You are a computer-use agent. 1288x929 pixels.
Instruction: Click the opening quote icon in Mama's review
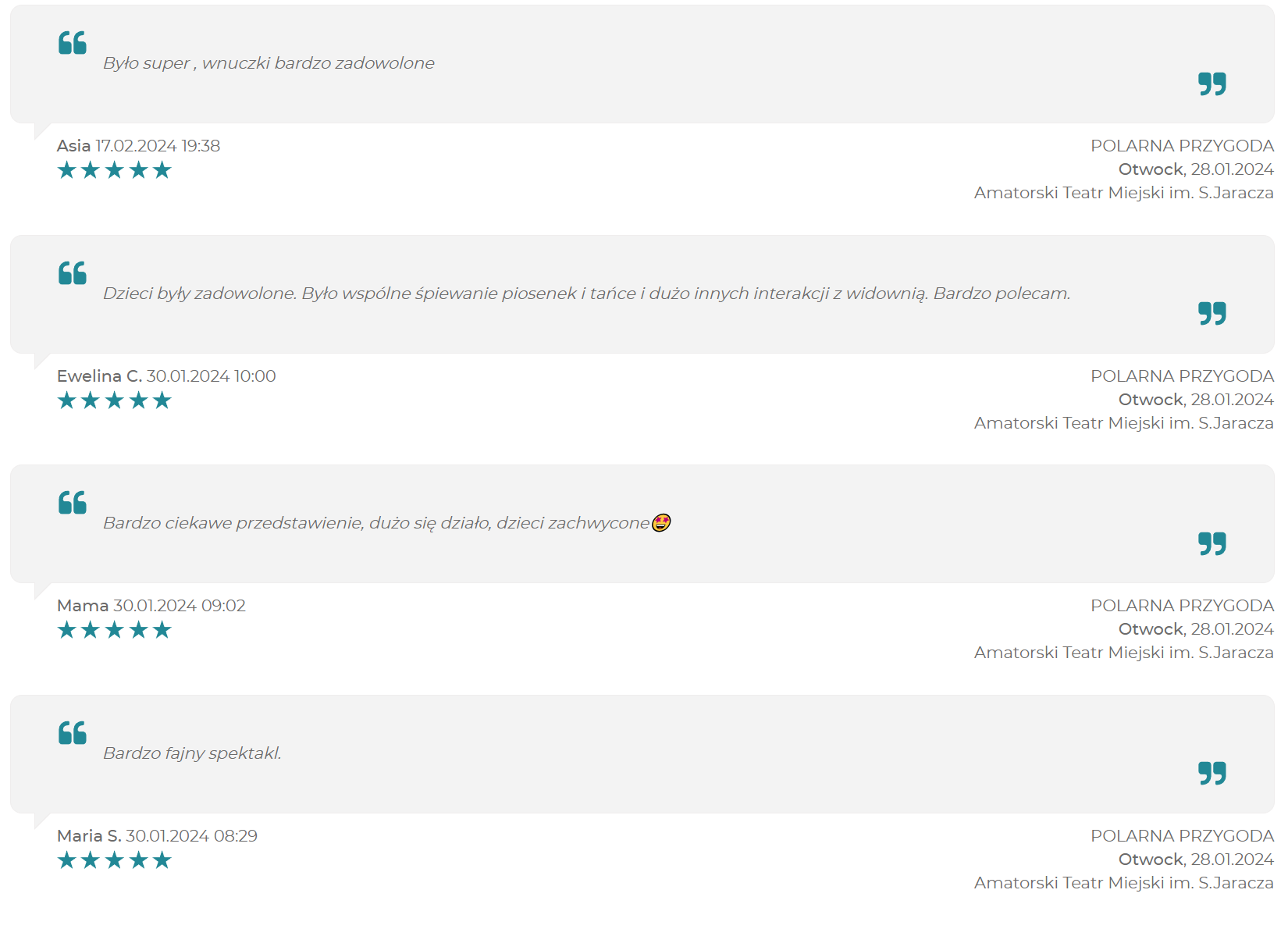(73, 503)
